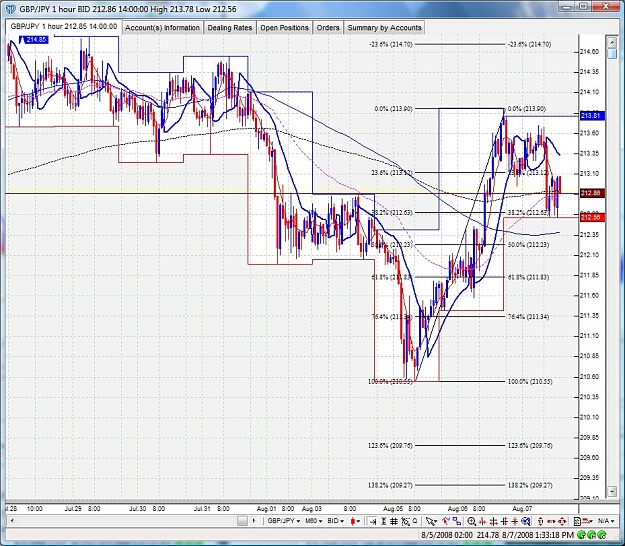This screenshot has width=625, height=546.
Task: Click the blue 213.81 price marker
Action: pyautogui.click(x=593, y=116)
